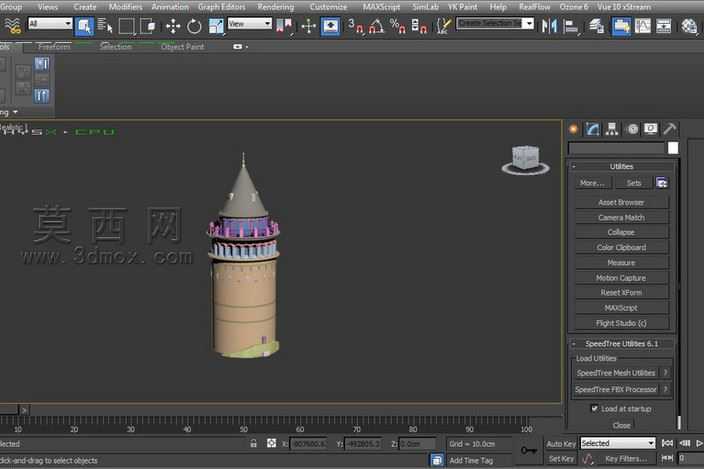Click Select and Manipulate icon
Viewport: 704px width, 469px height.
(x=309, y=26)
